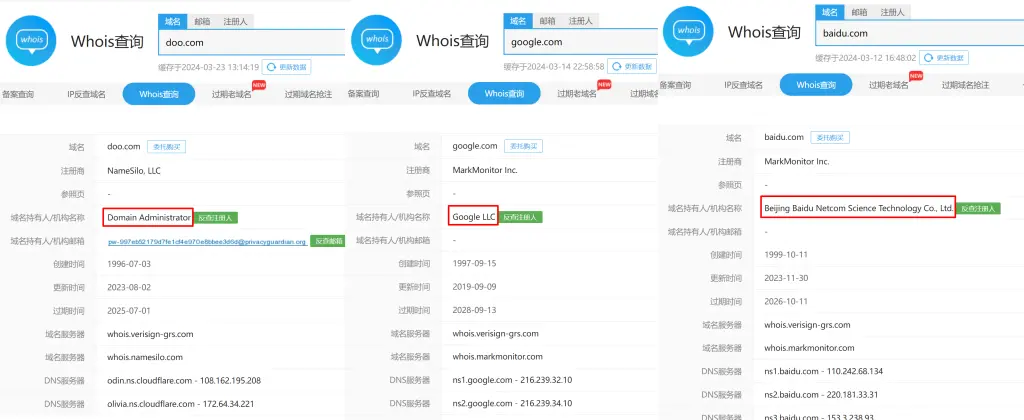Select Whois查询 pill in the doo.com panel
This screenshot has width=1024, height=420.
click(159, 94)
